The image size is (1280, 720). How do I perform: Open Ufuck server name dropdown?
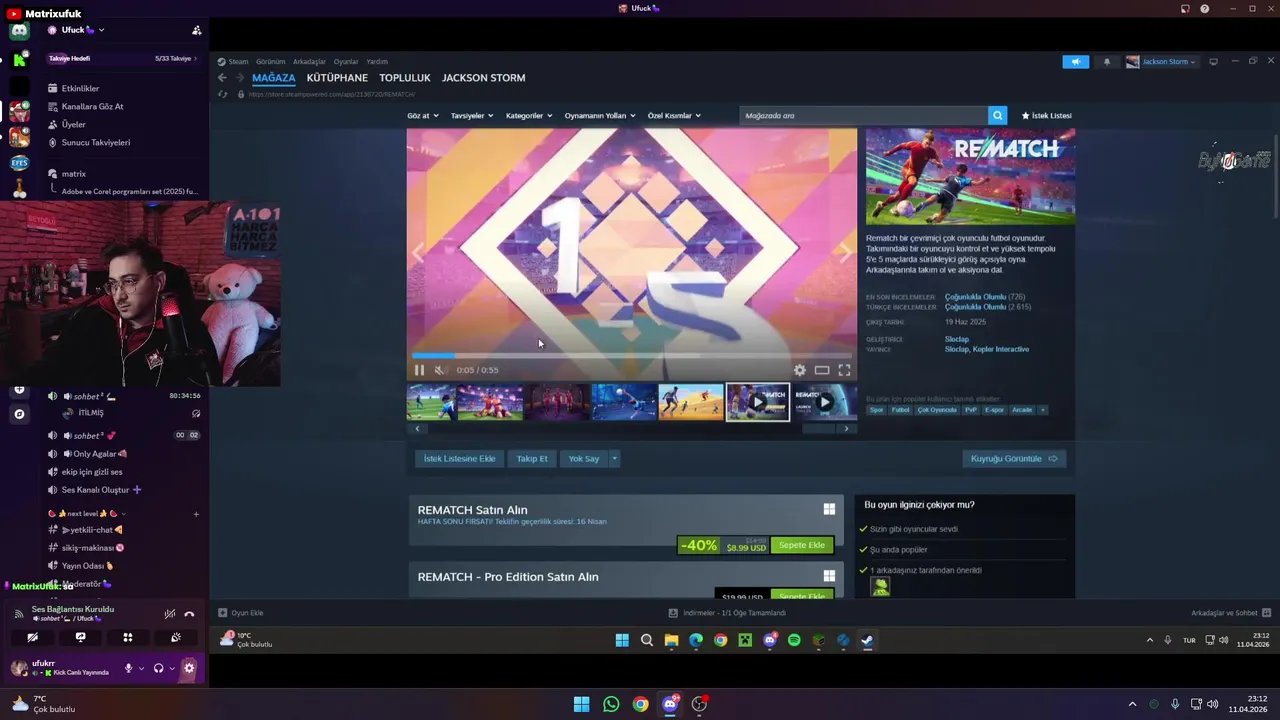82,30
